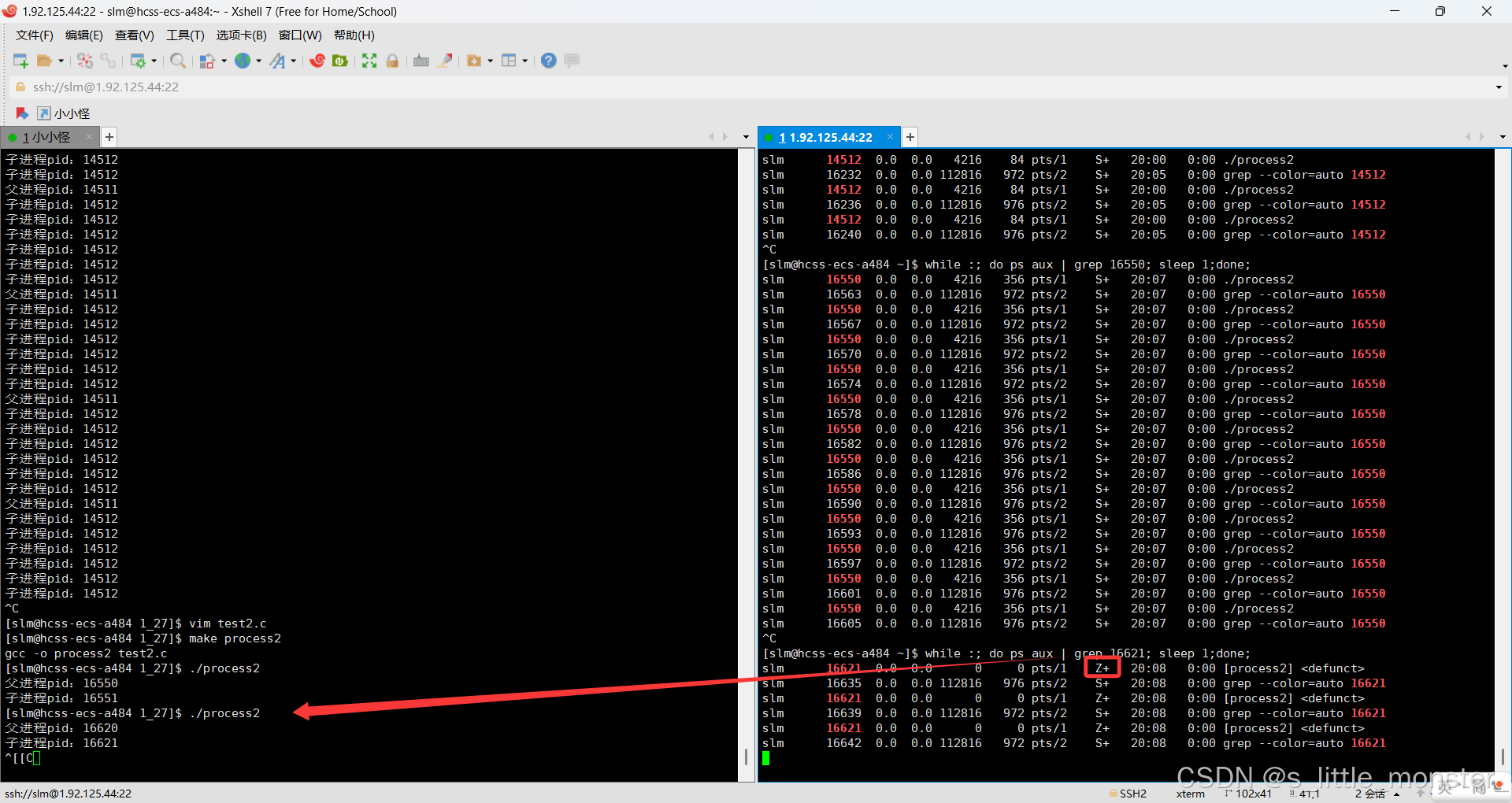This screenshot has height=803, width=1512.
Task: Toggle full screen with green arrows icon
Action: pyautogui.click(x=369, y=61)
